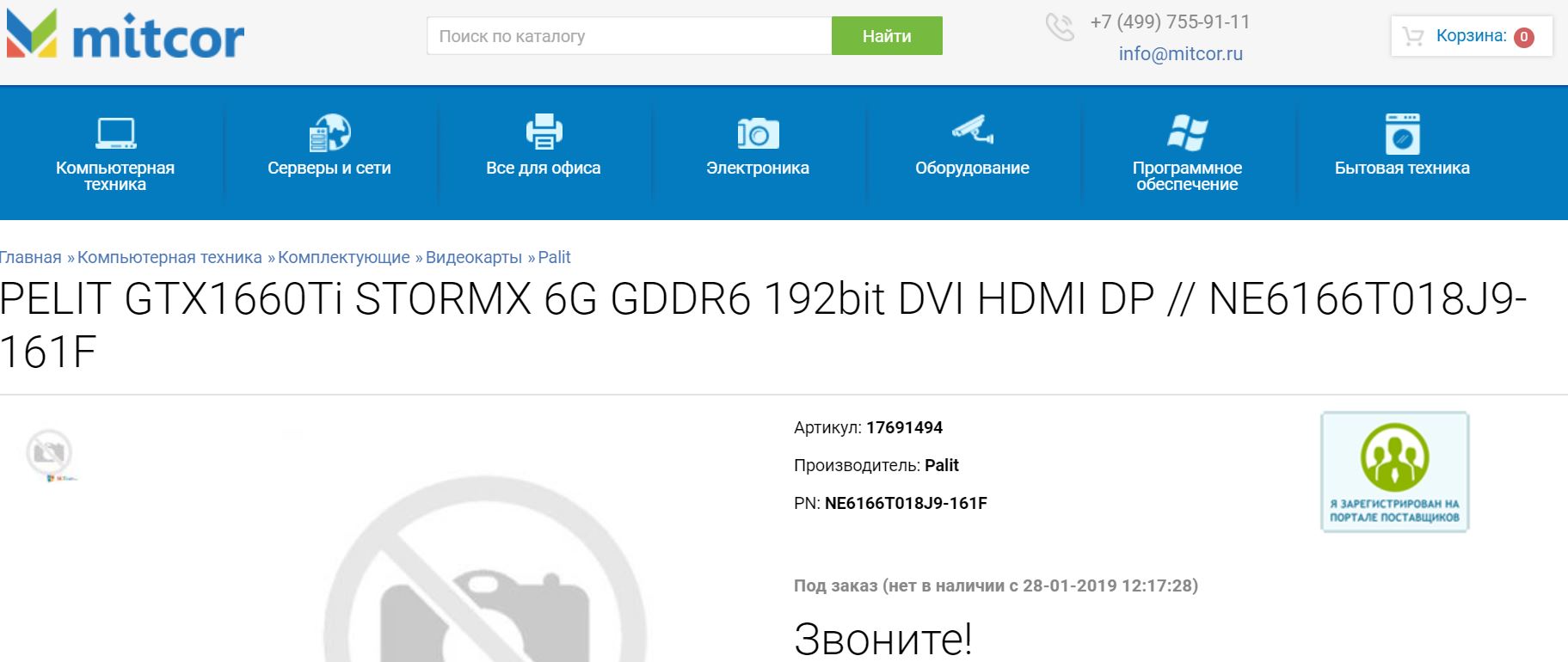
Task: Go to Главная breadcrumb
Action: click(x=30, y=257)
